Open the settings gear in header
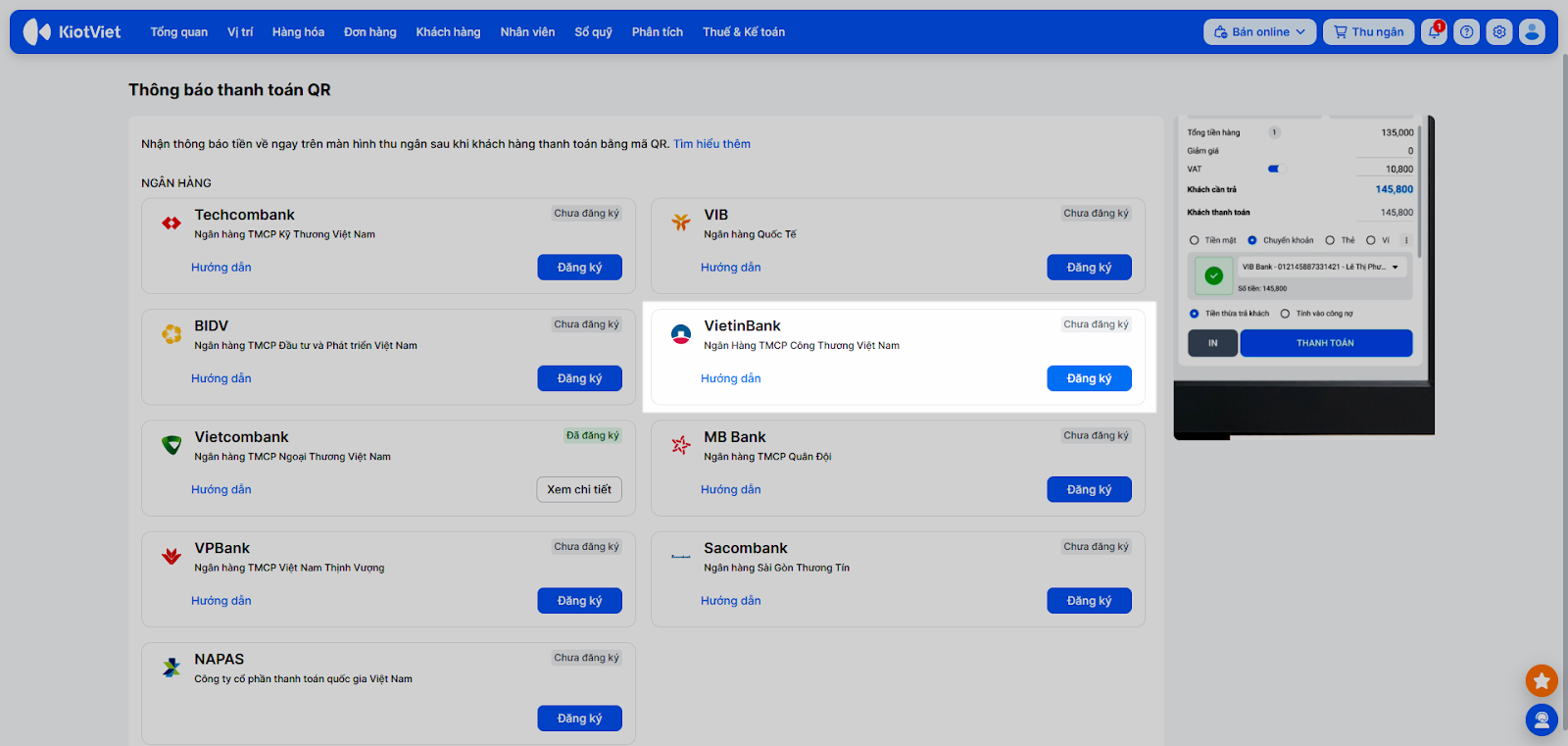The height and width of the screenshot is (746, 1568). point(1499,32)
